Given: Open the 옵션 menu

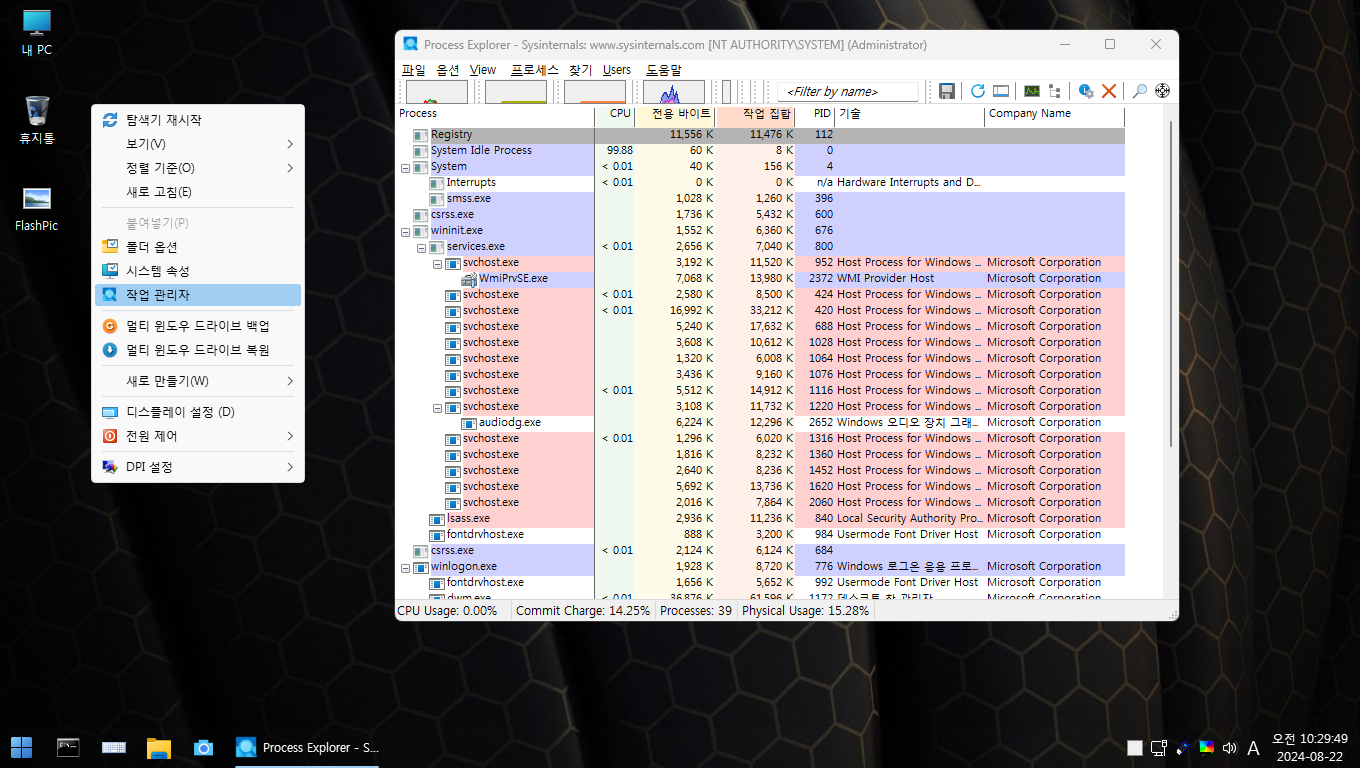Looking at the screenshot, I should pyautogui.click(x=448, y=70).
